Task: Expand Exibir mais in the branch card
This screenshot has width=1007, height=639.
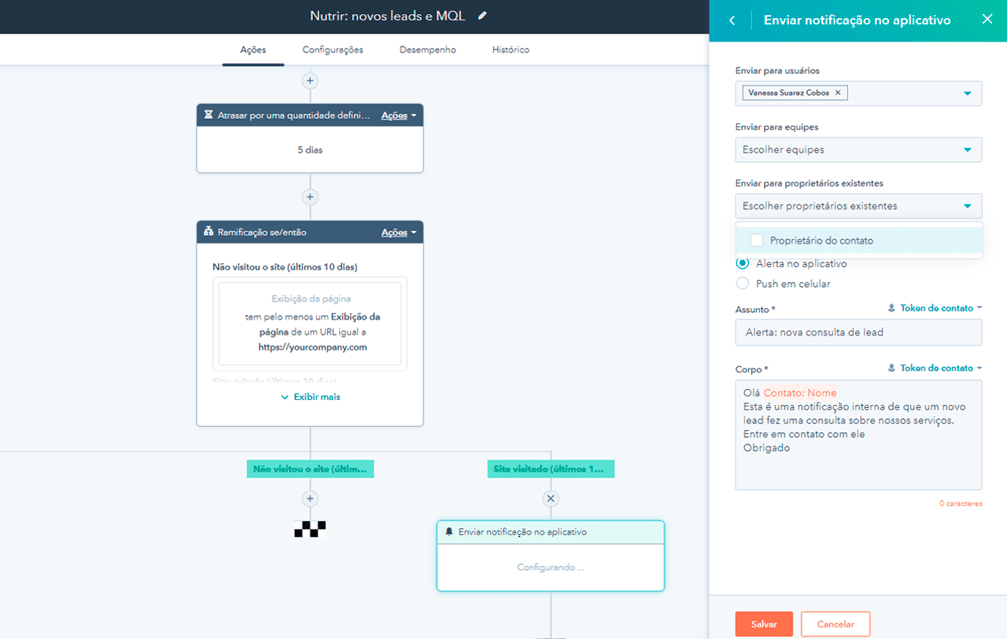Action: [x=310, y=397]
